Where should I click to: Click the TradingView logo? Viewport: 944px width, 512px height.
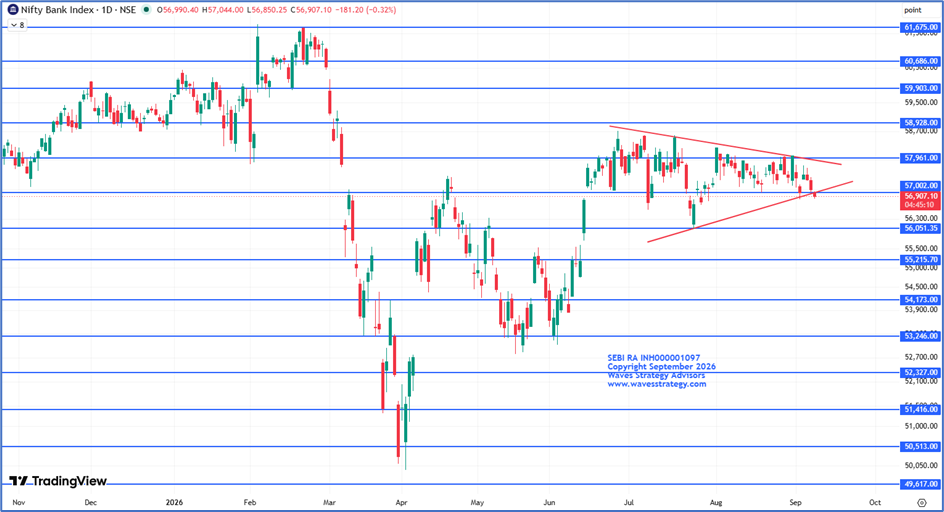[x=58, y=481]
